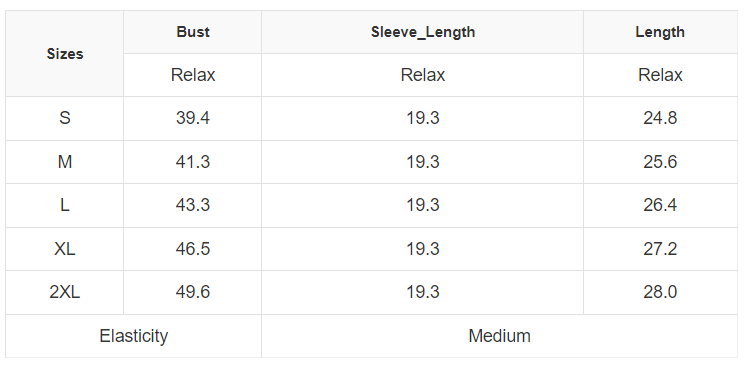The height and width of the screenshot is (366, 746).
Task: Choose the XL size row label
Action: click(x=65, y=249)
